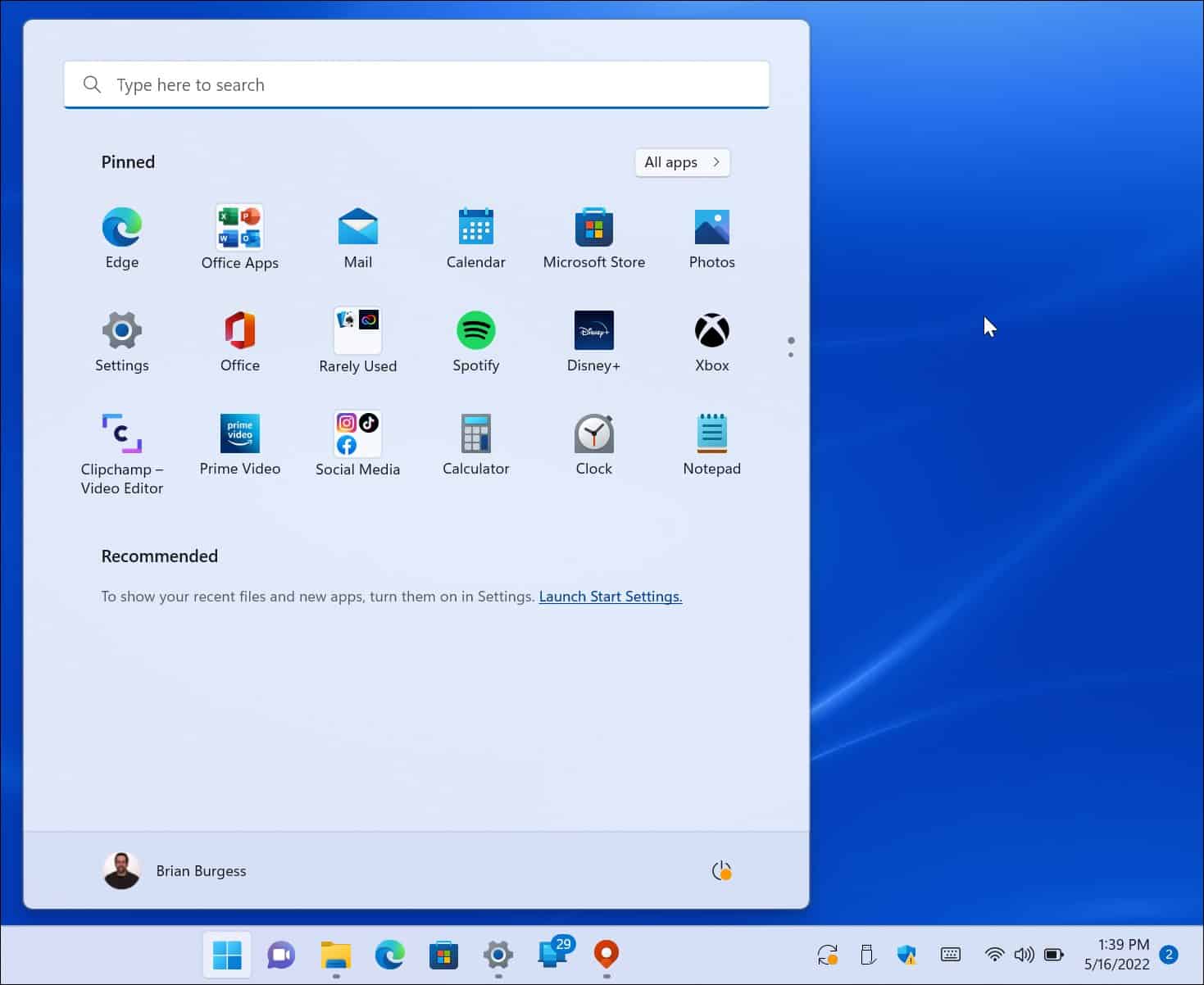
Task: Open Notepad from pinned apps
Action: [711, 434]
